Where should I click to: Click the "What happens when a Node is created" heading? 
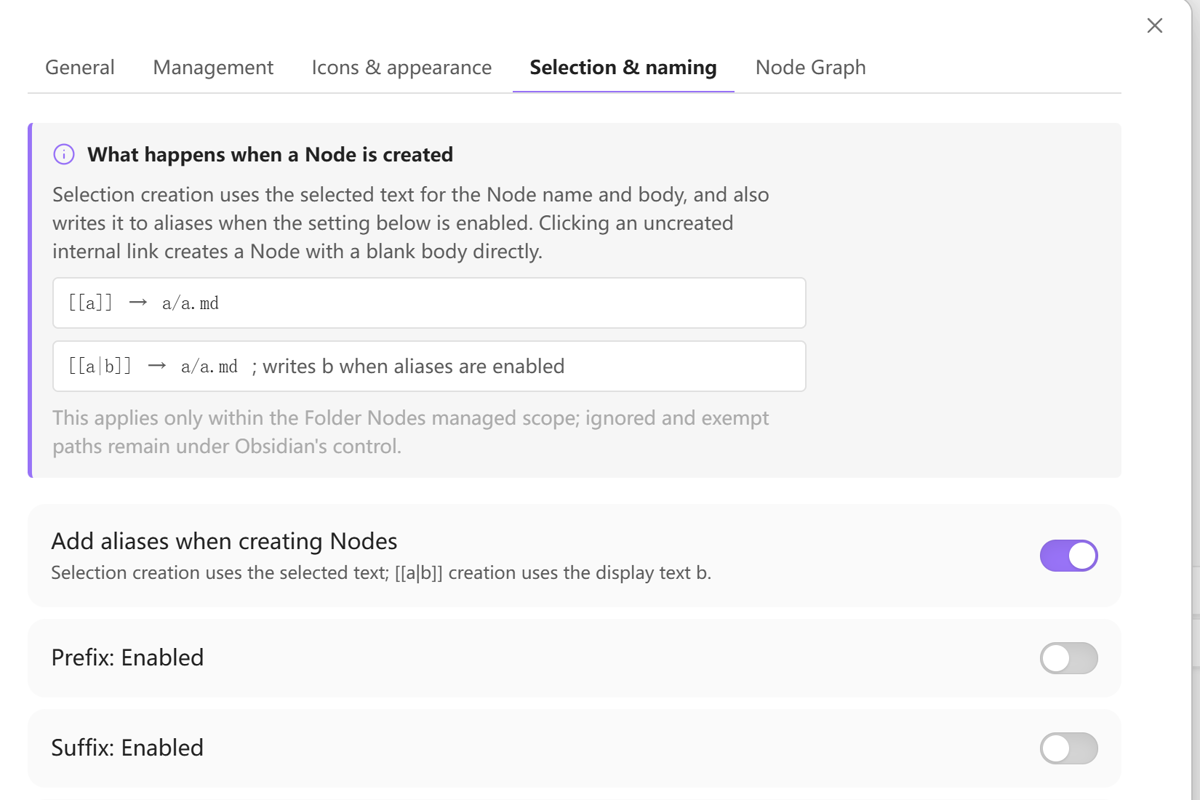[270, 154]
